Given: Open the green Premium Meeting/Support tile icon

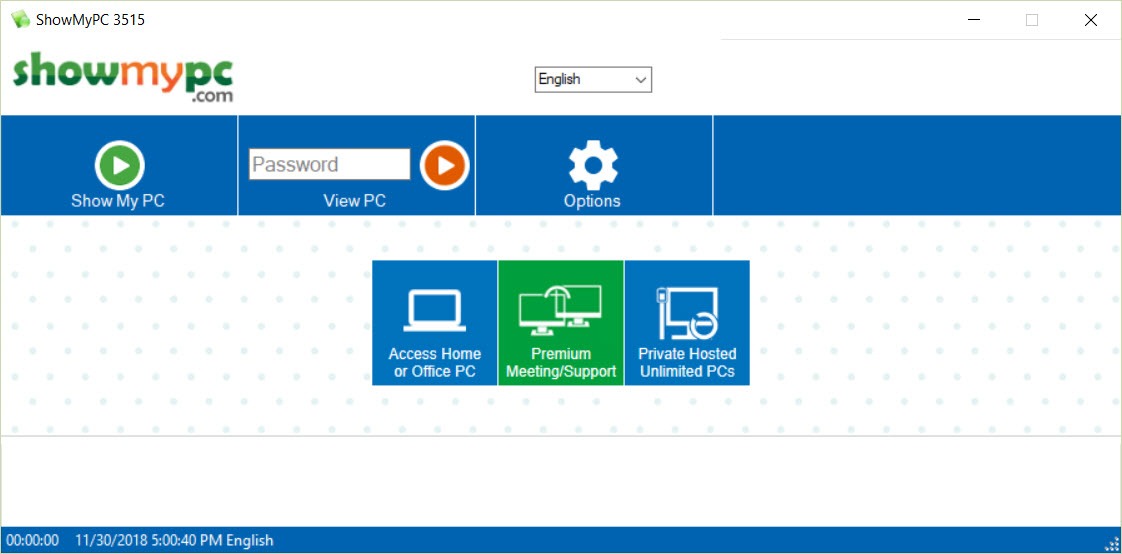Looking at the screenshot, I should click(x=560, y=309).
